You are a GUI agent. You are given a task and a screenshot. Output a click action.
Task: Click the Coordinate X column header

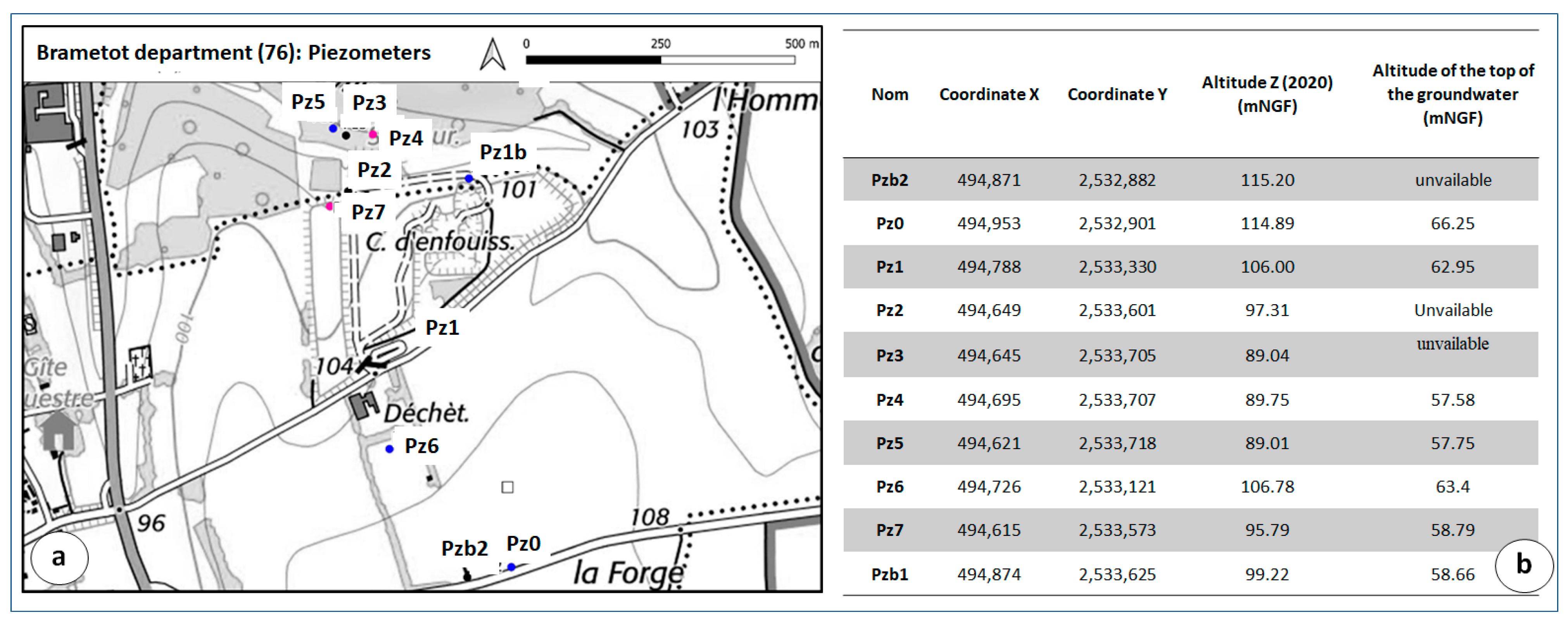(988, 94)
